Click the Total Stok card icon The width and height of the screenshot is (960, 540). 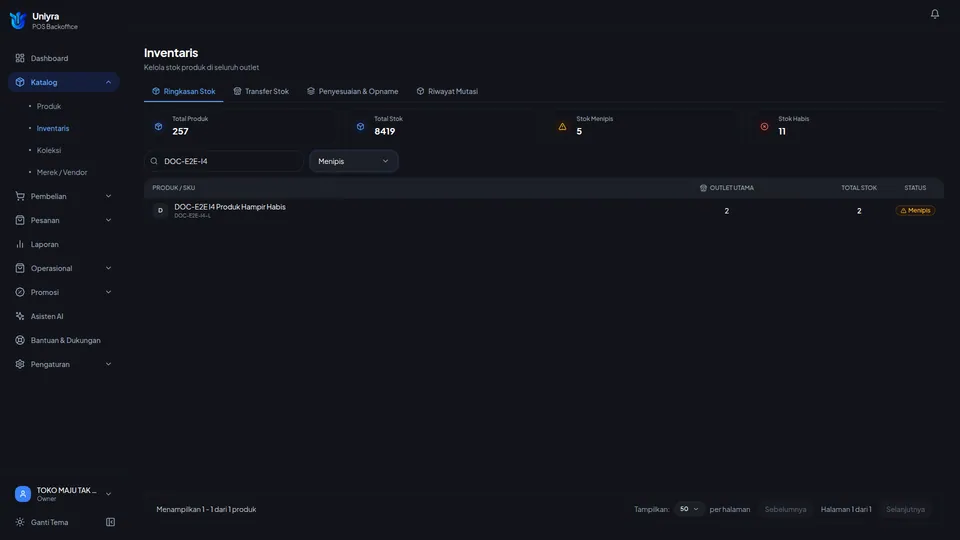click(x=361, y=126)
